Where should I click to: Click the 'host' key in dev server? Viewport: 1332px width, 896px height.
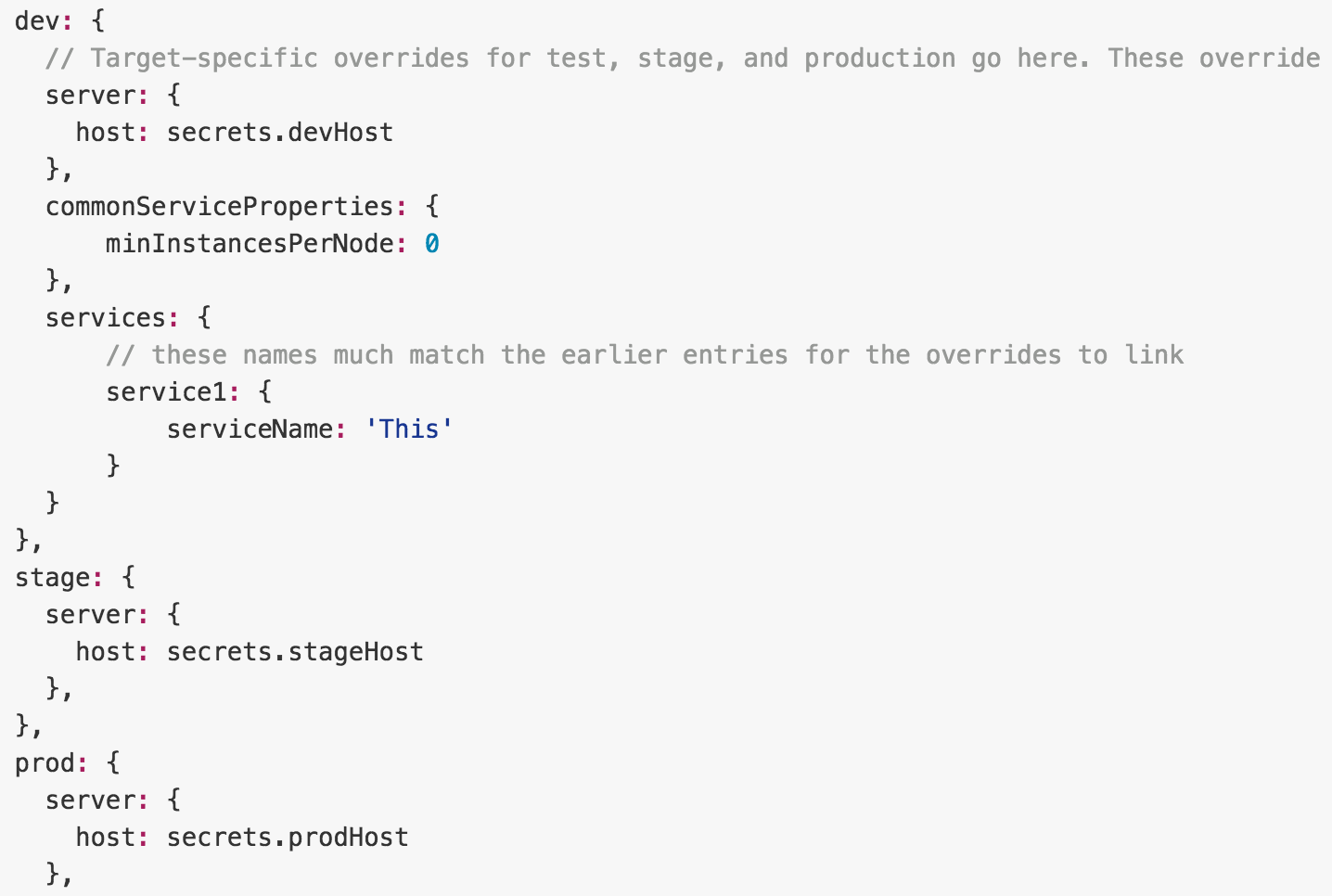106,133
